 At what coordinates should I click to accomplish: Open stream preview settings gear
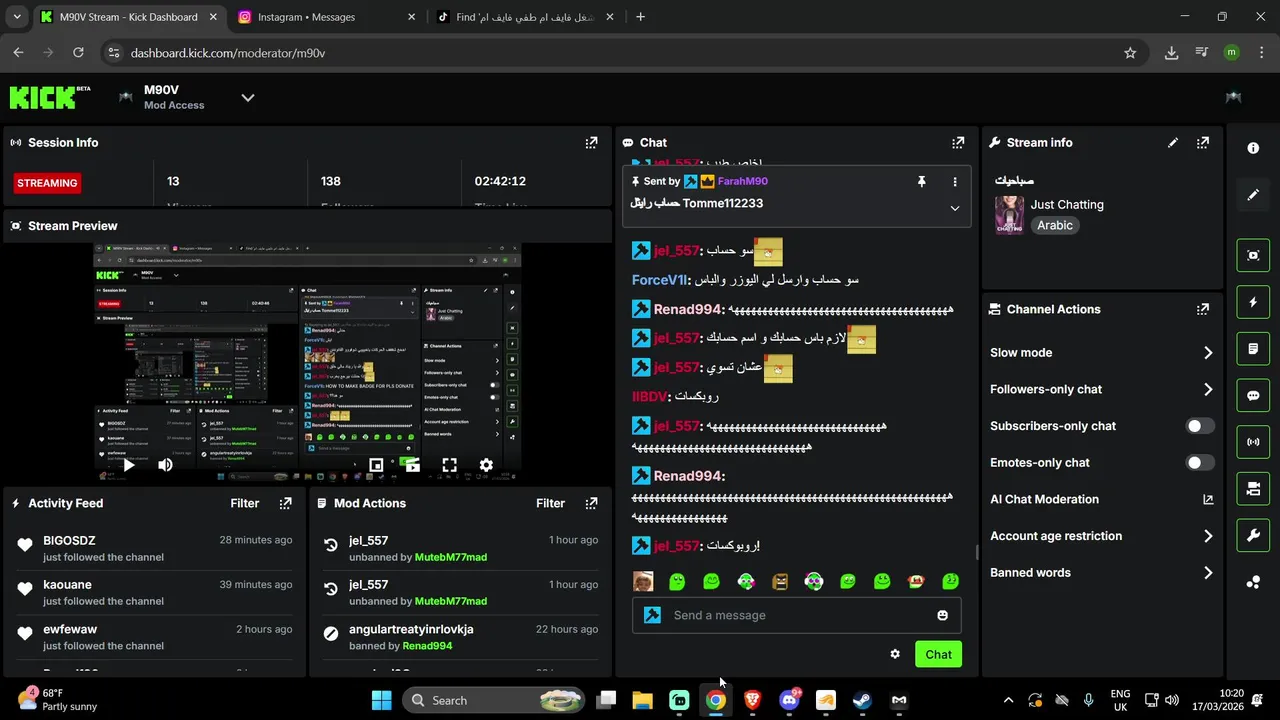tap(486, 465)
